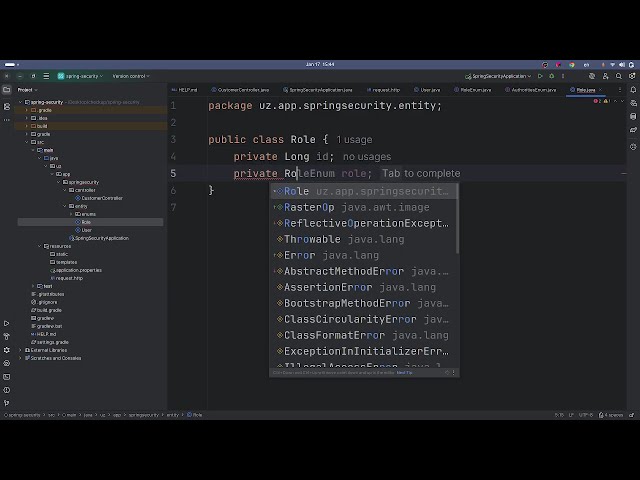Screen dimensions: 640x480
Task: Select Role completion suggestion
Action: coord(364,191)
